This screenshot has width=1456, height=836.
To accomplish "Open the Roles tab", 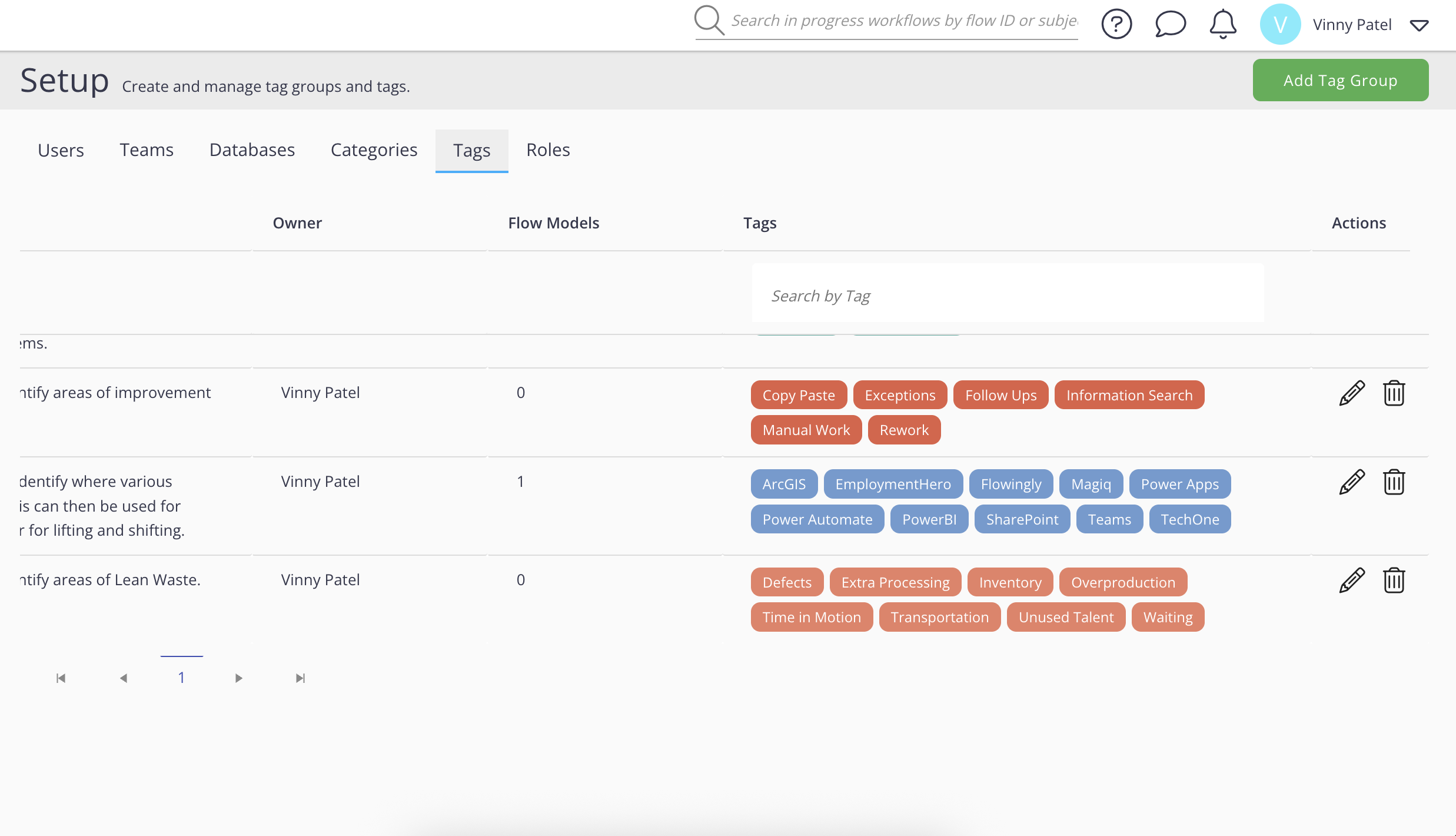I will 548,150.
